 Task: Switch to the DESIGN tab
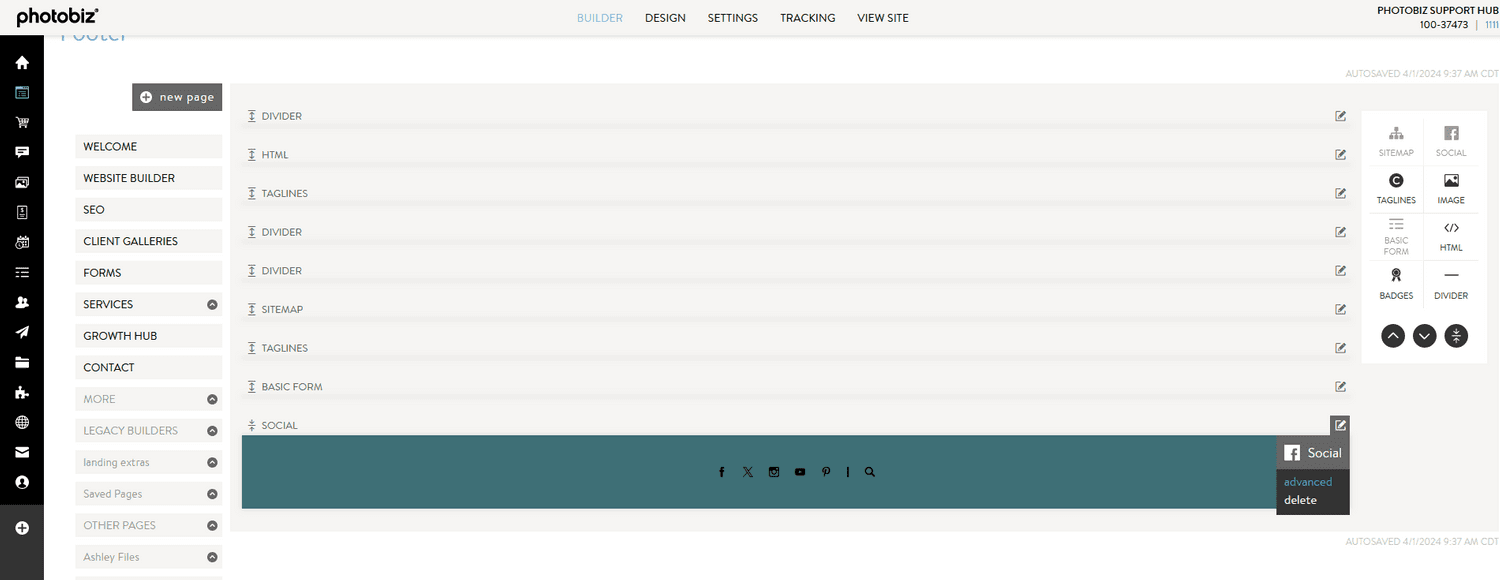665,17
